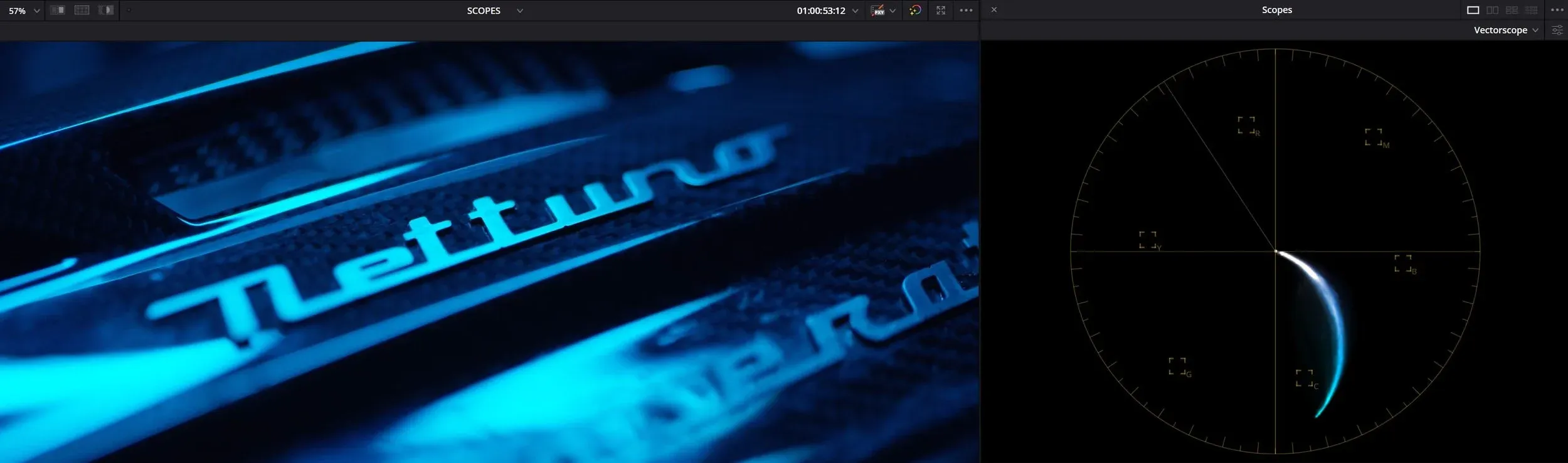The height and width of the screenshot is (463, 1568).
Task: Open the Vectorscope scope type dropdown
Action: point(1506,30)
